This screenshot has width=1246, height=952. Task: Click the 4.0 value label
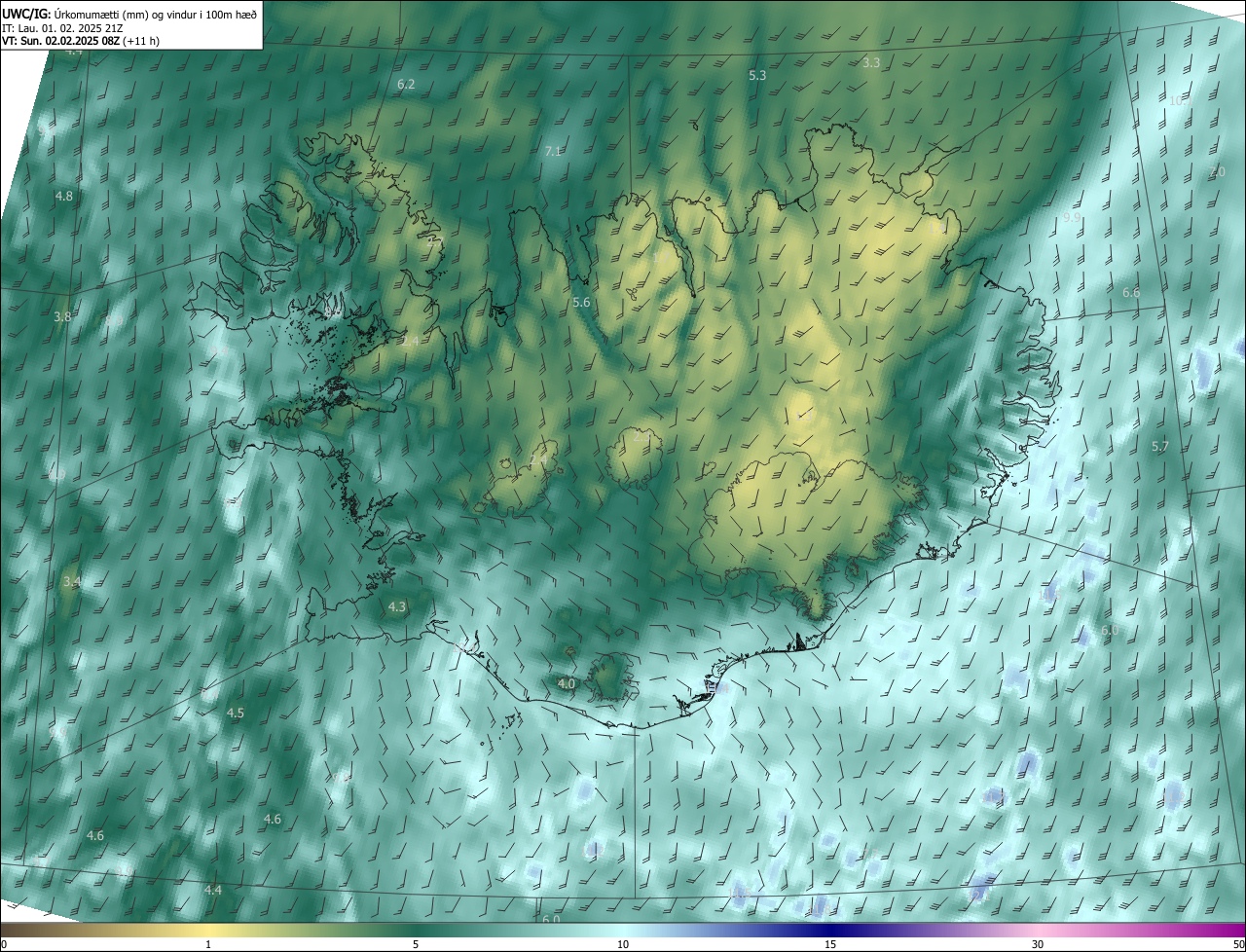point(567,684)
